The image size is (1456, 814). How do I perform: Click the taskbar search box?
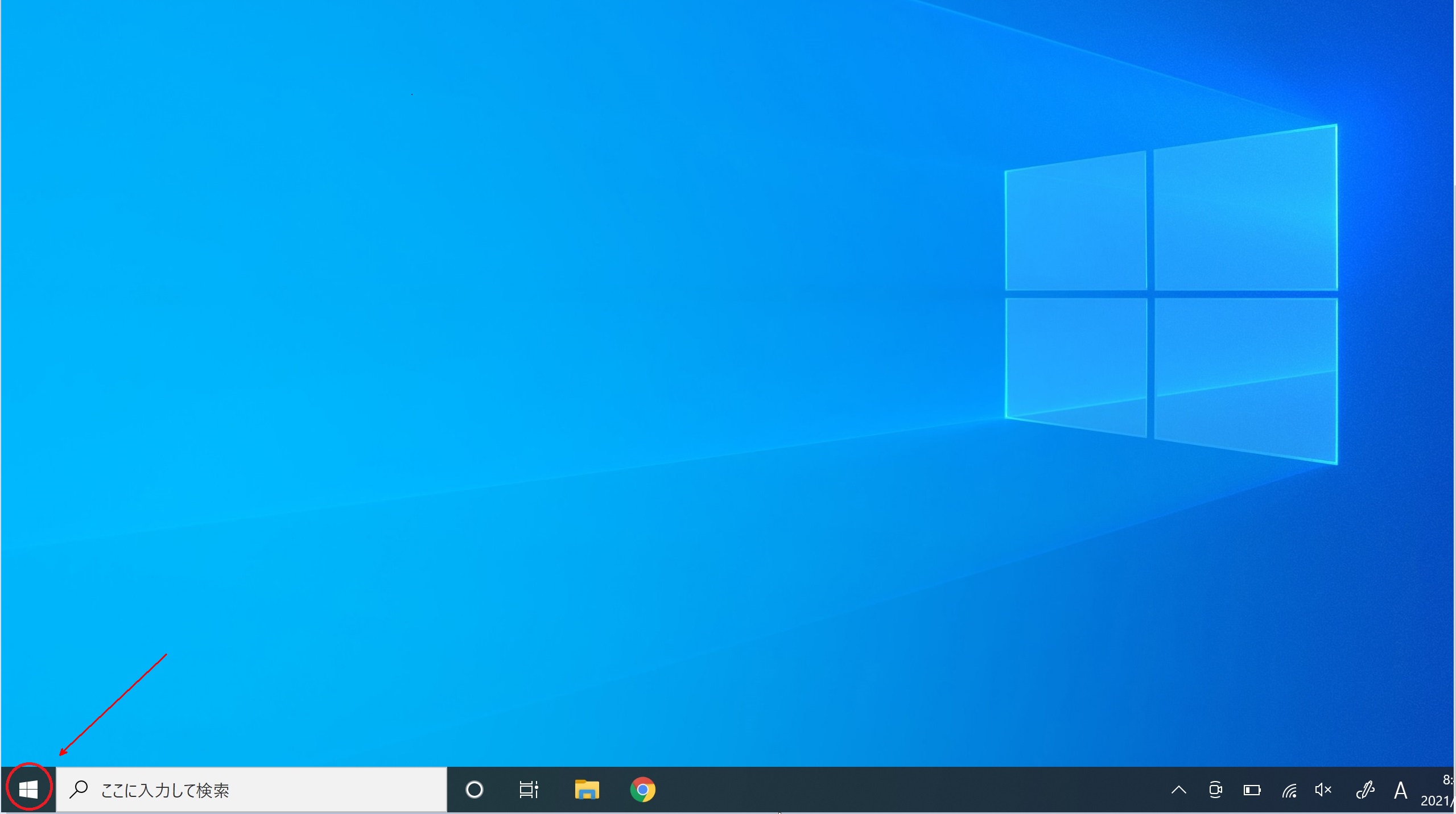(251, 790)
